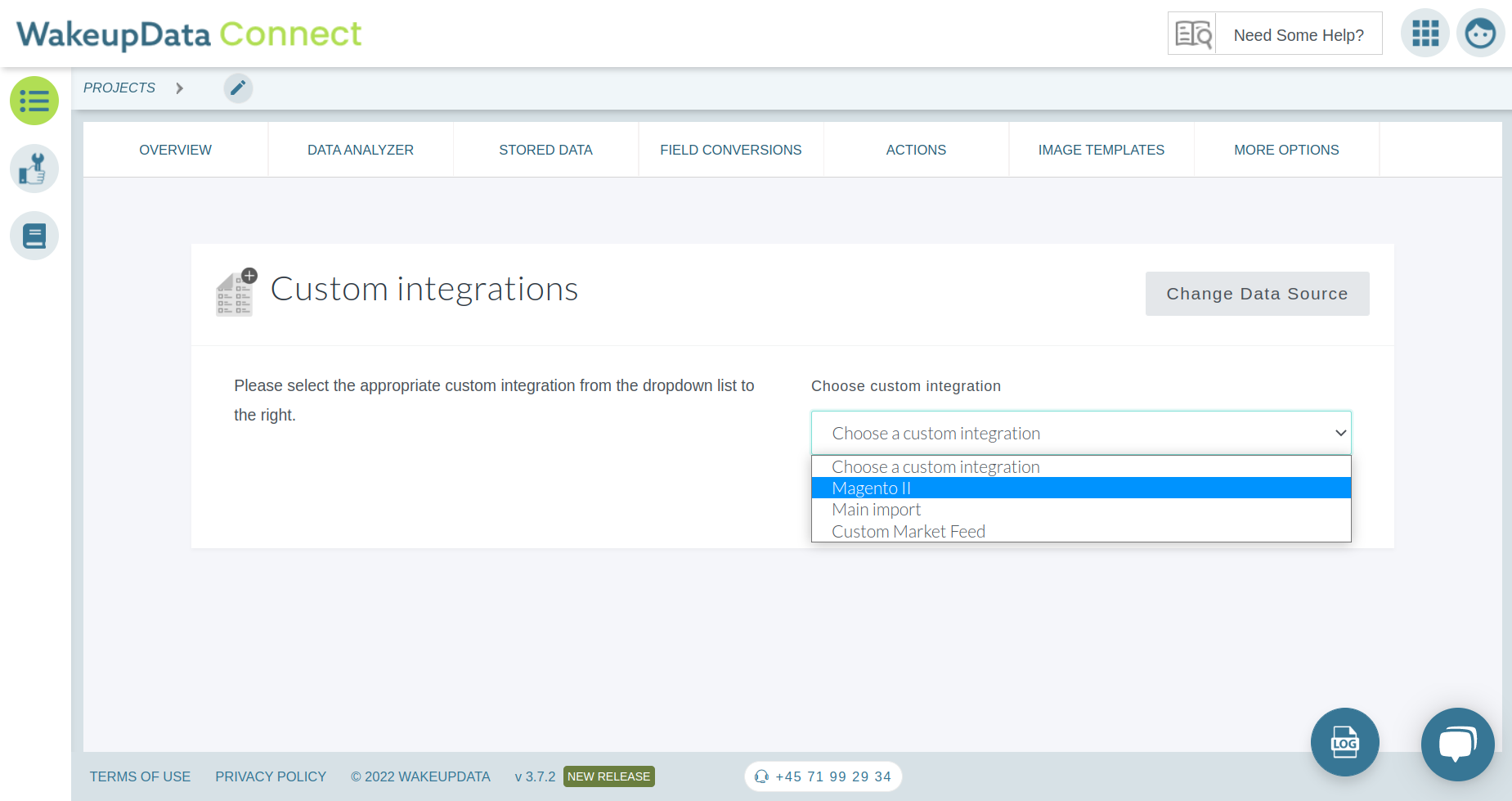Expand the Choose a custom integration dropdown
Image resolution: width=1512 pixels, height=801 pixels.
[1081, 433]
